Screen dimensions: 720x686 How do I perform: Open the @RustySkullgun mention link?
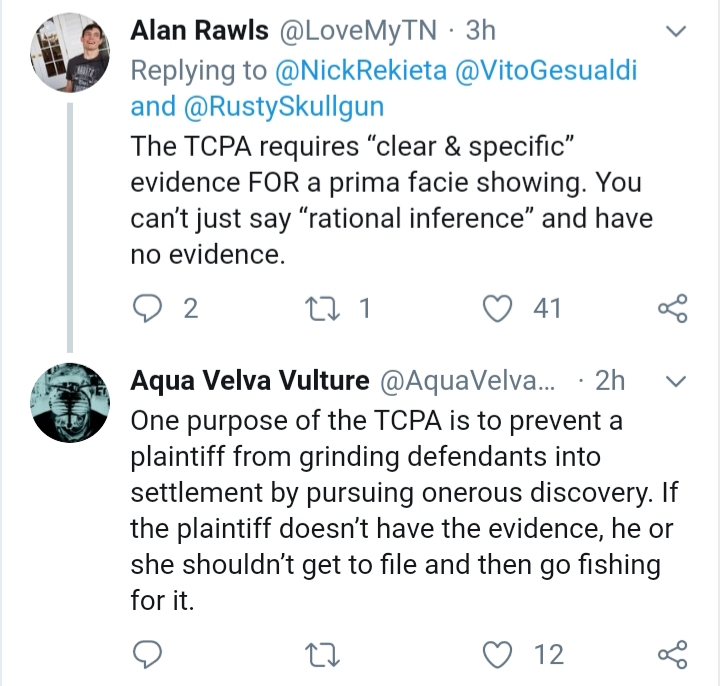point(284,106)
